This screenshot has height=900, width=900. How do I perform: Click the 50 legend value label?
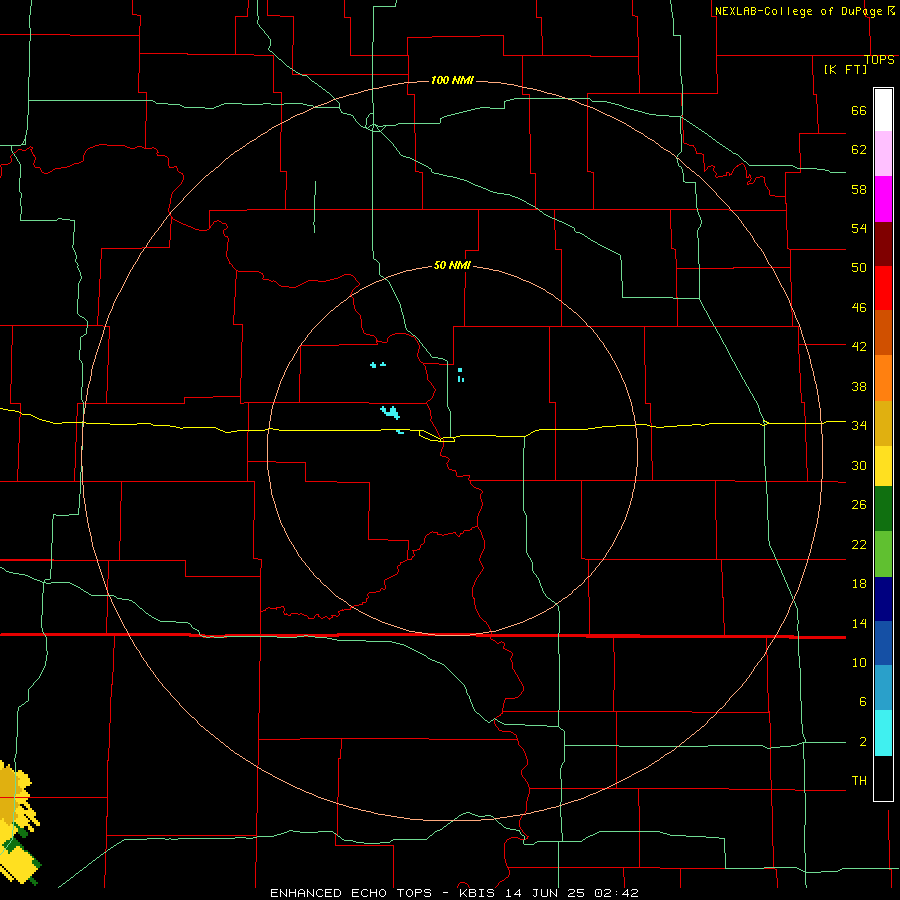pyautogui.click(x=859, y=268)
